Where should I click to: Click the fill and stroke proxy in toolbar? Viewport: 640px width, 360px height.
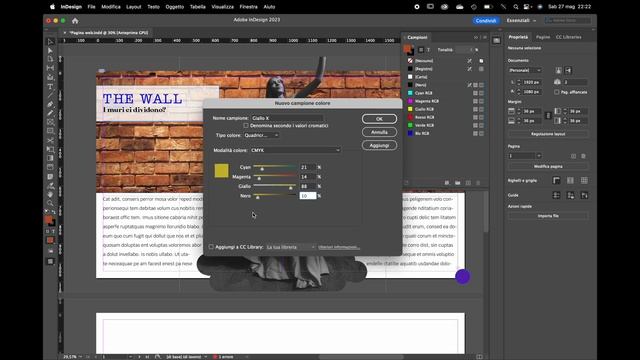(50, 221)
